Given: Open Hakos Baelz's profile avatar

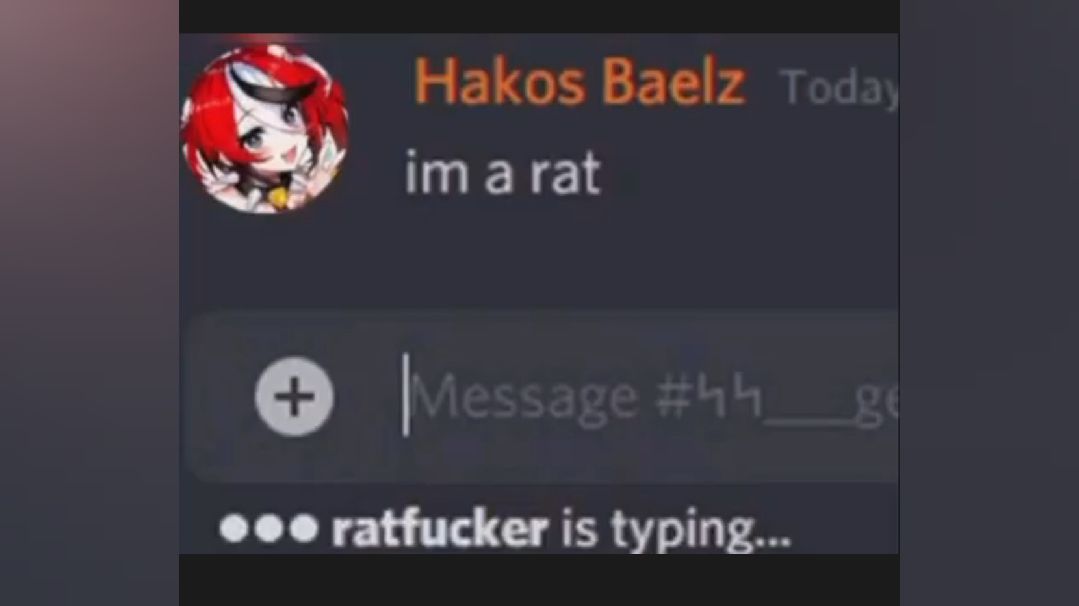Looking at the screenshot, I should 264,129.
